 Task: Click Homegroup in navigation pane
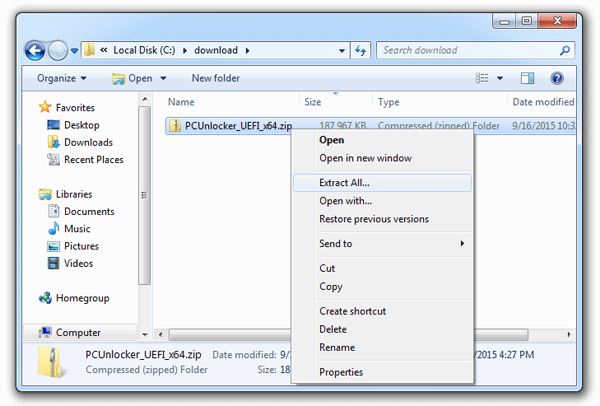(83, 298)
